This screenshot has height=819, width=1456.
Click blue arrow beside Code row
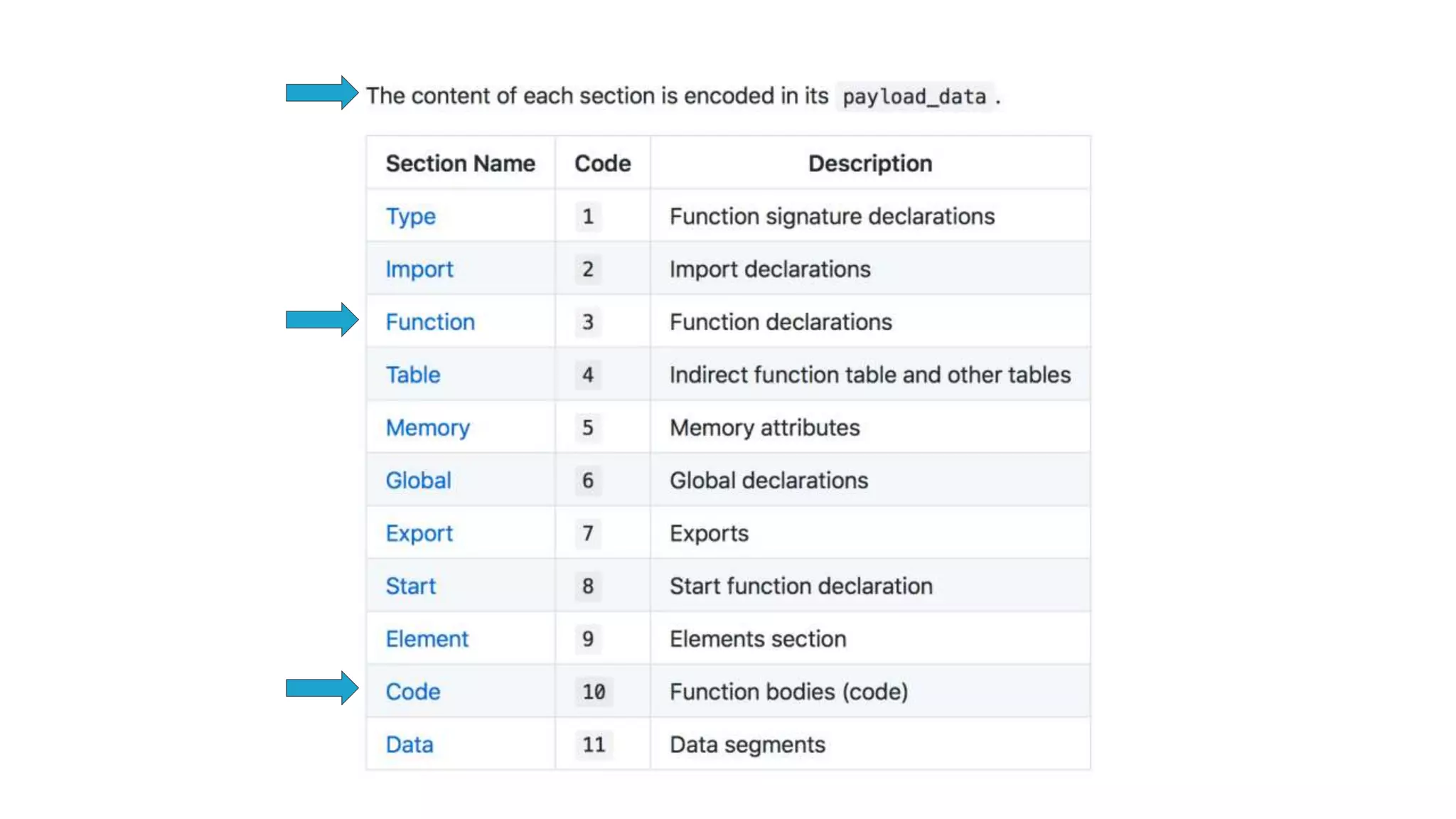click(x=321, y=688)
